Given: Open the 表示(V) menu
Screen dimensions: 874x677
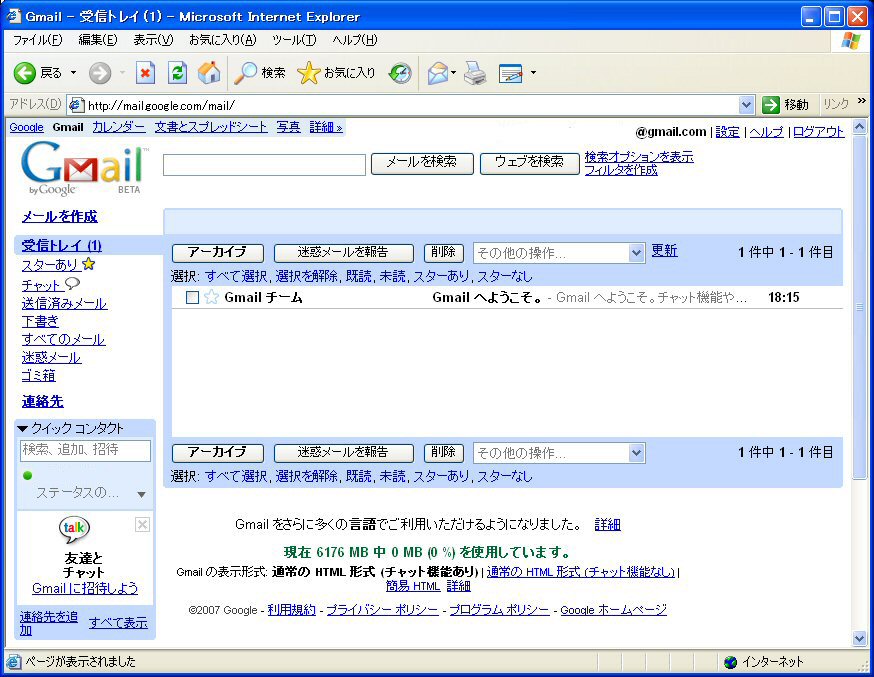Looking at the screenshot, I should click(x=153, y=40).
